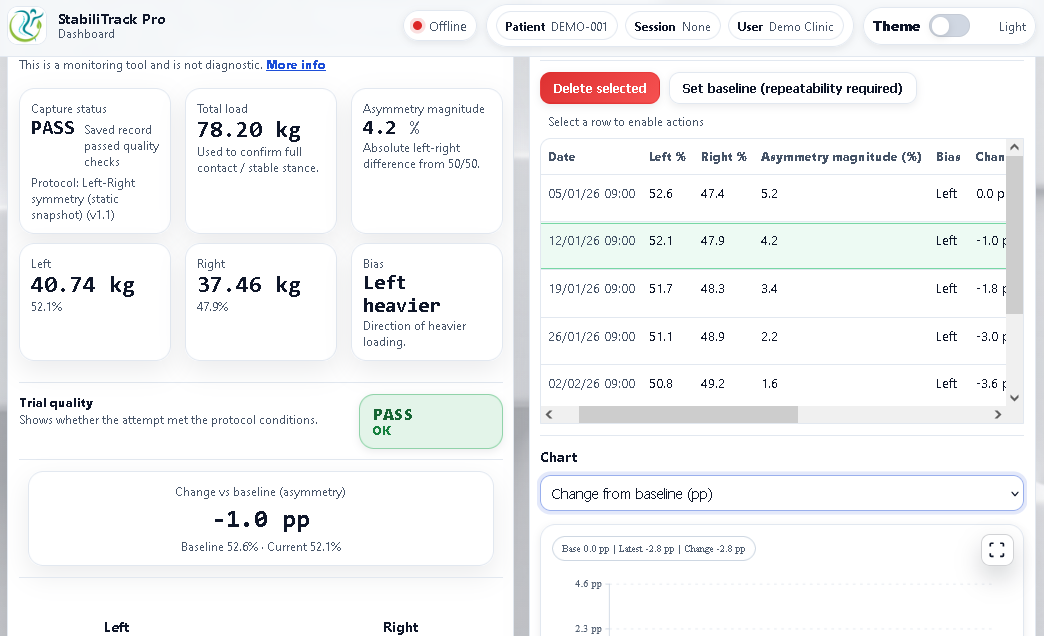Click the 50.8 Left % cell
This screenshot has width=1044, height=636.
660,384
